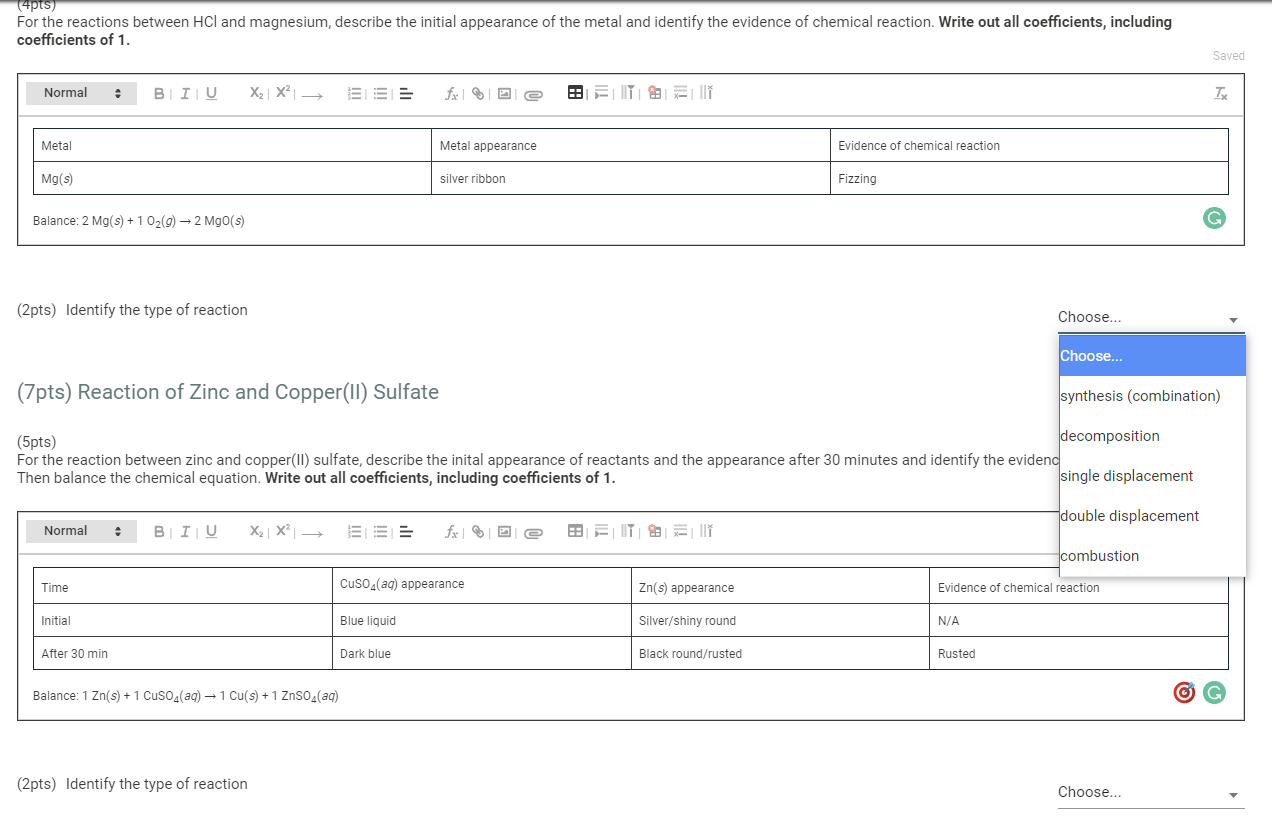Insert hyperlink in the magnesium editor
This screenshot has height=838, width=1272.
478,94
